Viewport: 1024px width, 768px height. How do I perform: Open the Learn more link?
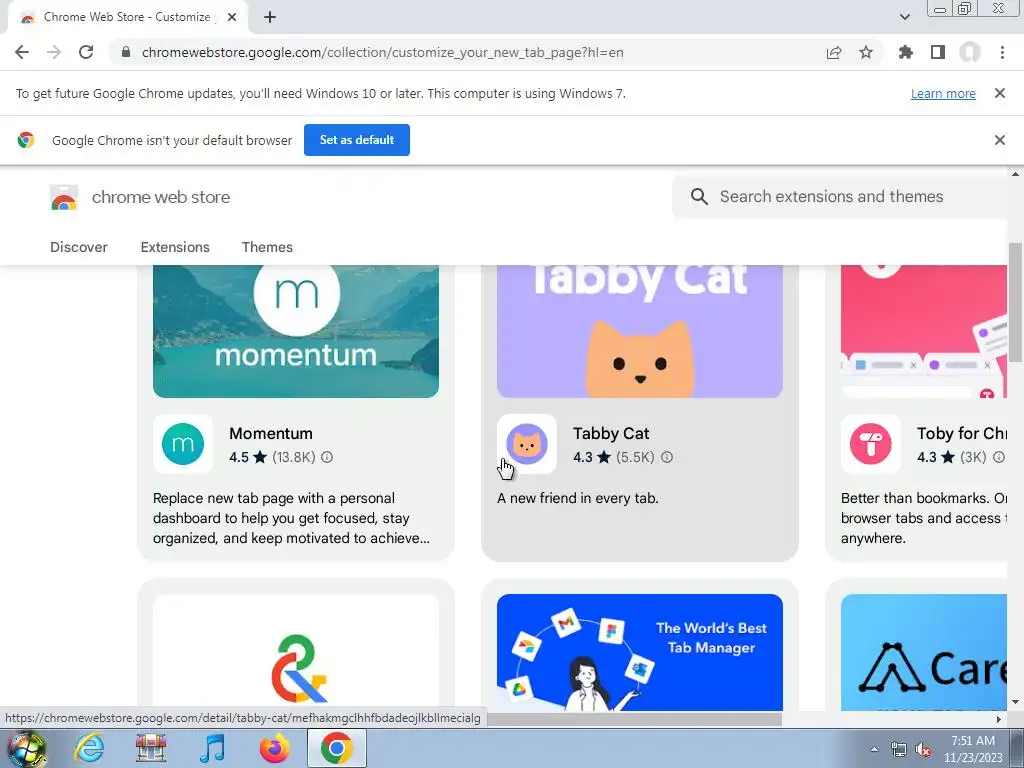943,93
